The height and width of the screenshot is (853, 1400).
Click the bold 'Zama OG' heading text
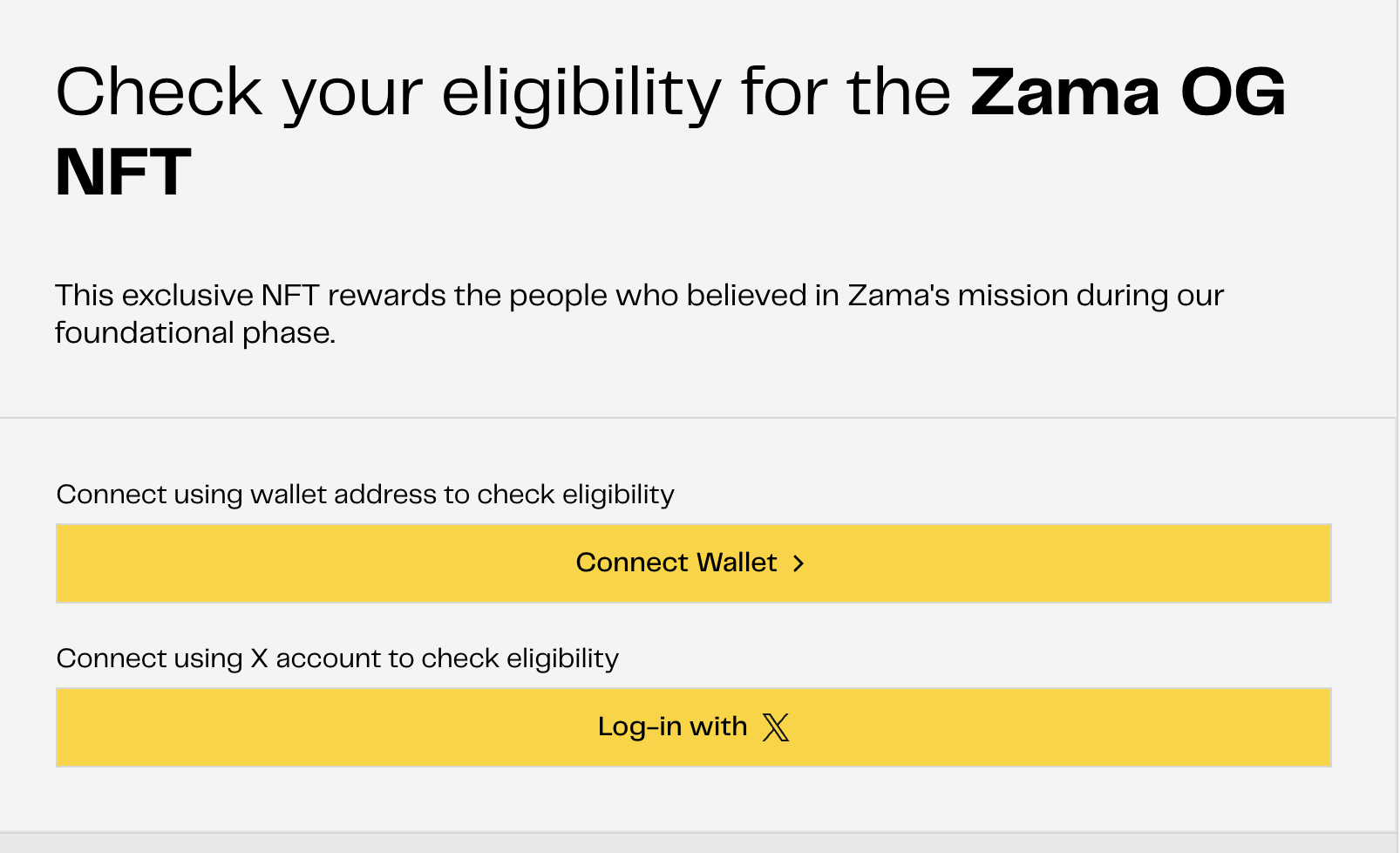(1128, 92)
